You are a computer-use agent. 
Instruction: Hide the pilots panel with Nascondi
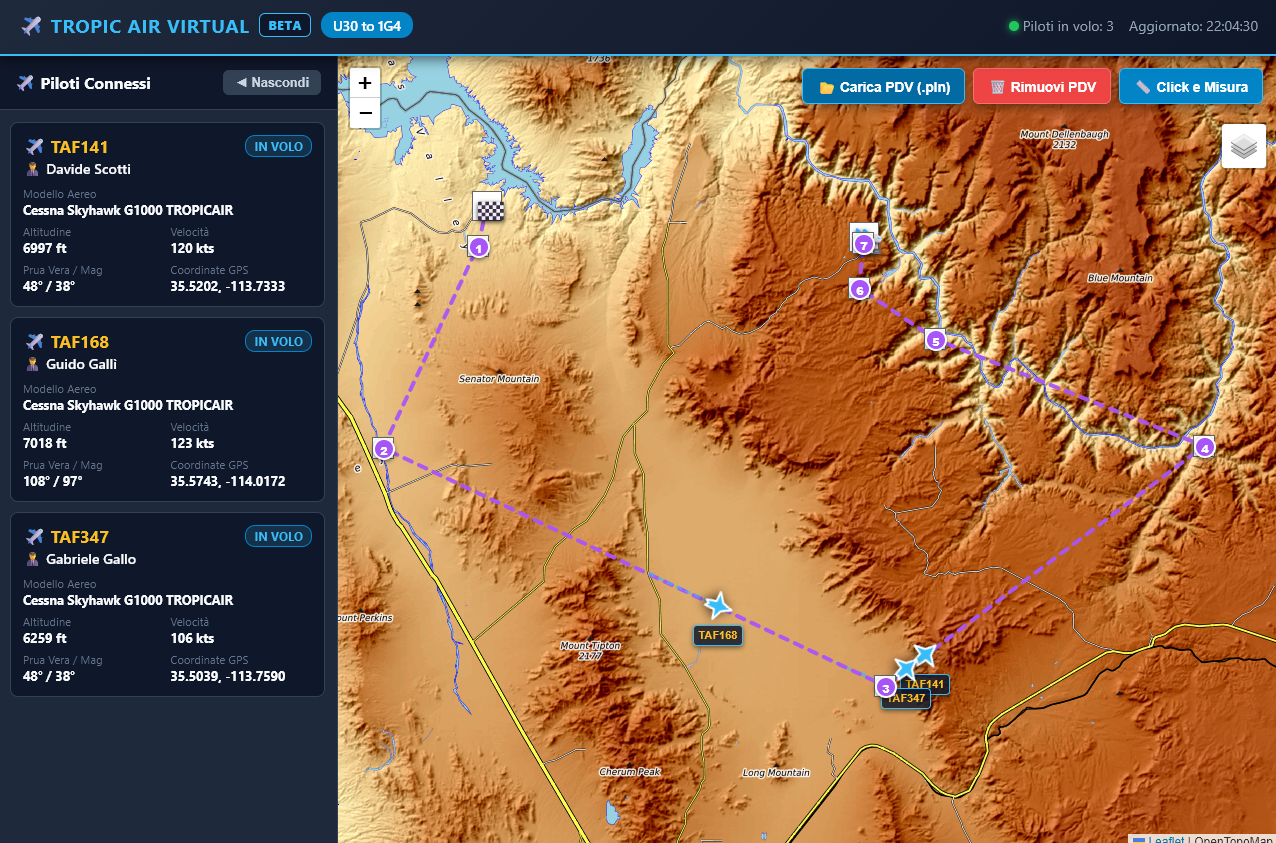272,82
